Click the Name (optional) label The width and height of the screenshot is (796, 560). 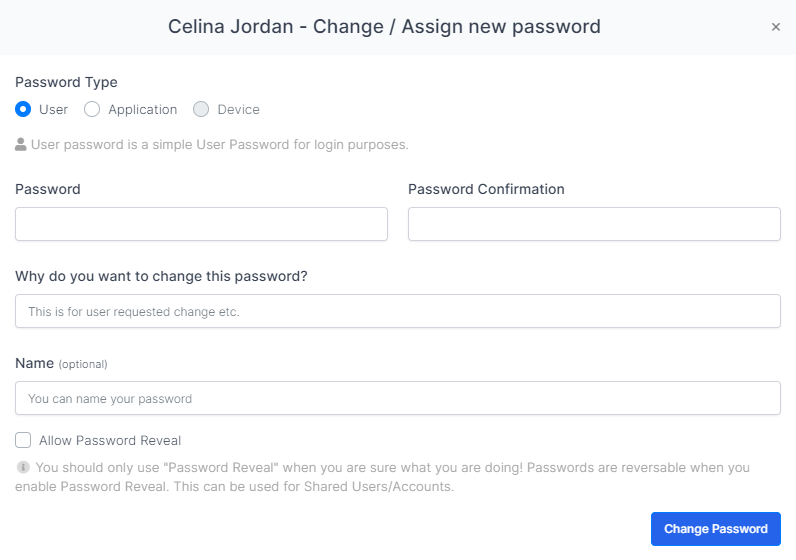[x=61, y=363]
